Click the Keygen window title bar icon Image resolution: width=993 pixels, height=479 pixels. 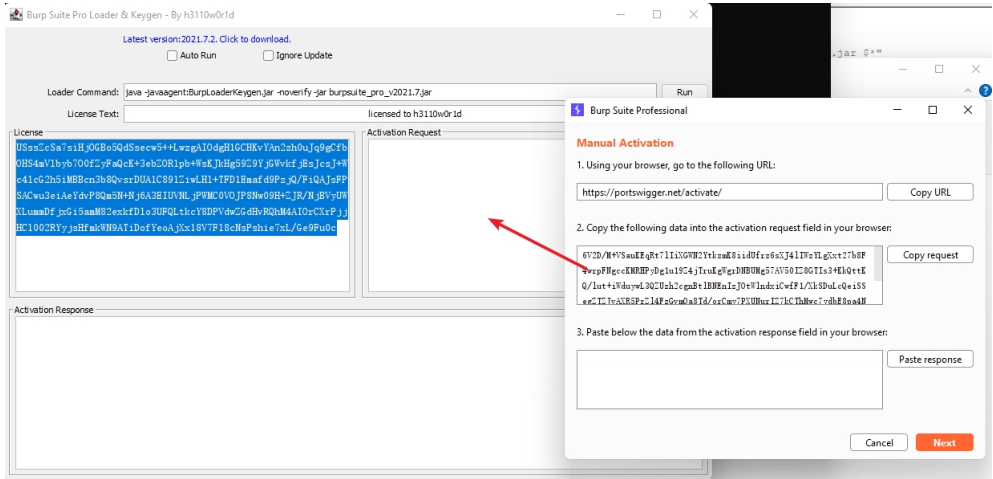pos(16,14)
